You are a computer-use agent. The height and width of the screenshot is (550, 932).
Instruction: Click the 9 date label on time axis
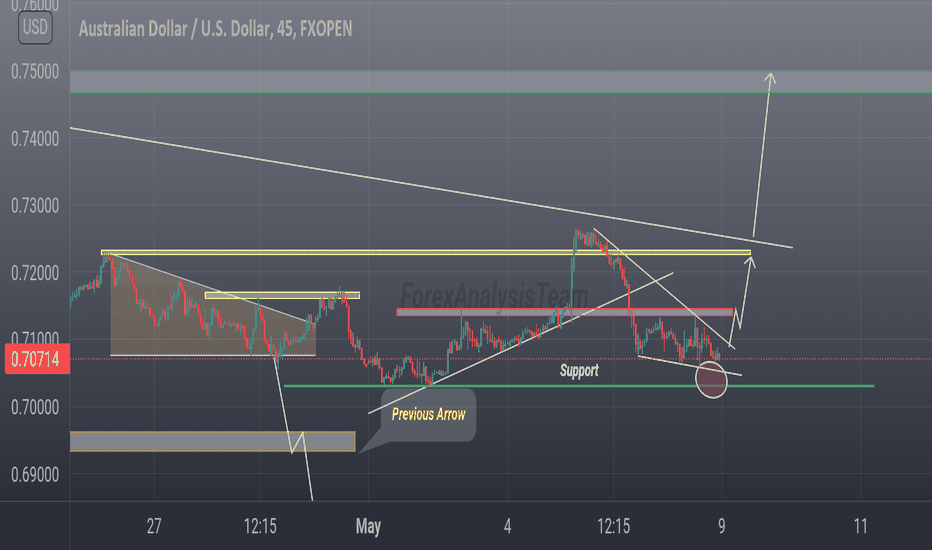(721, 526)
